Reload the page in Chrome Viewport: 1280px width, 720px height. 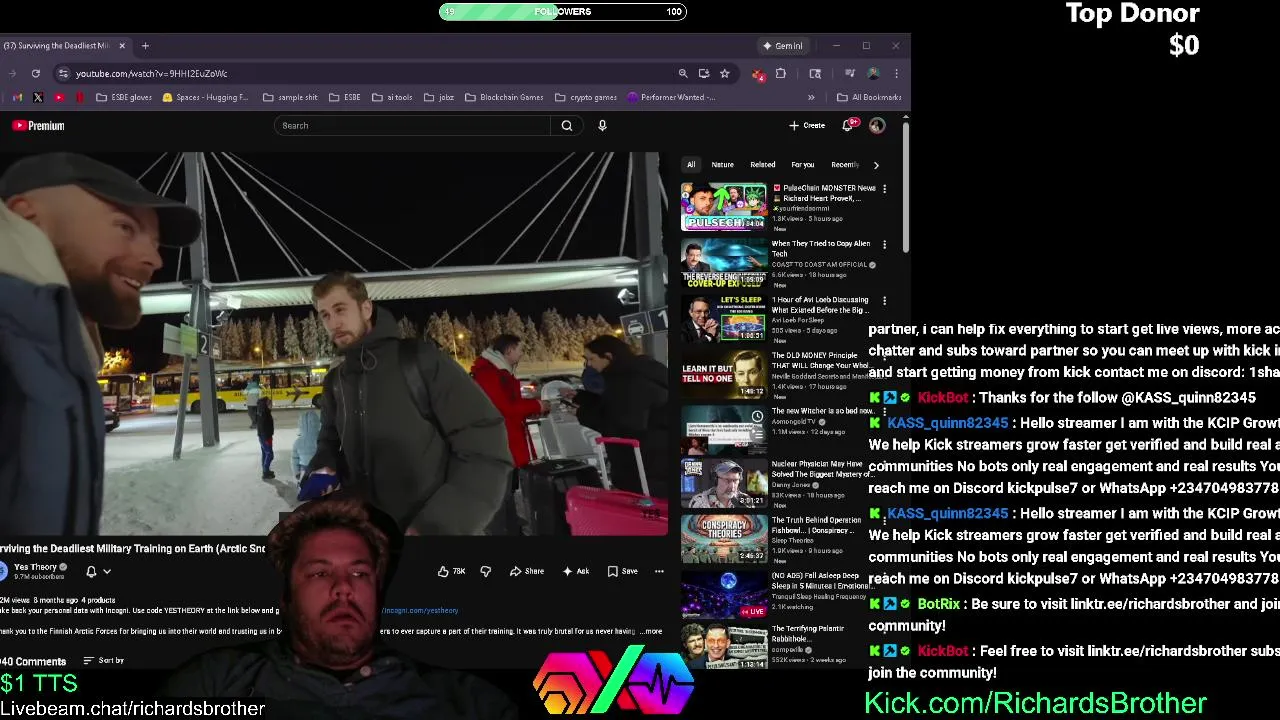(35, 73)
